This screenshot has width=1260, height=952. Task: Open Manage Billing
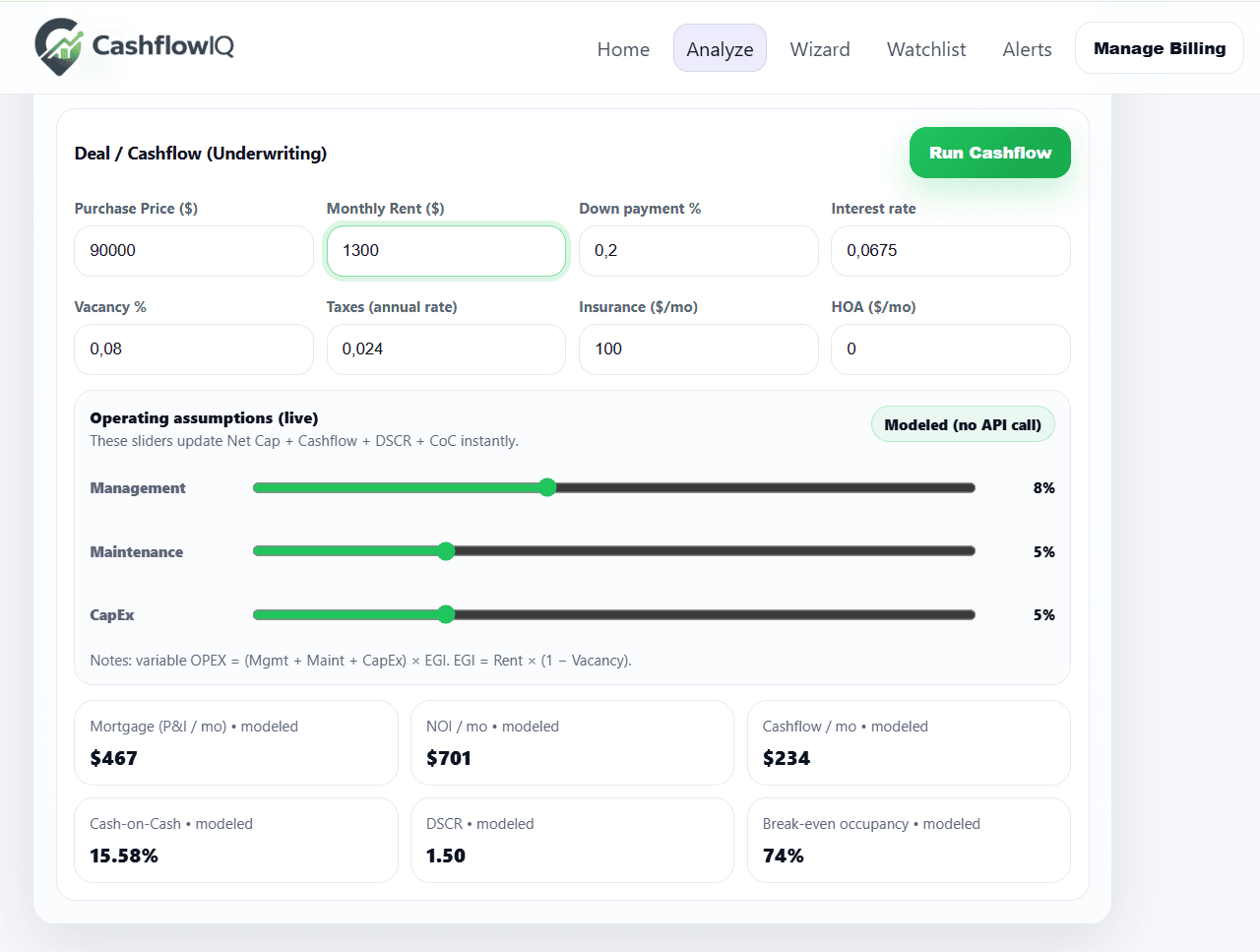tap(1159, 47)
